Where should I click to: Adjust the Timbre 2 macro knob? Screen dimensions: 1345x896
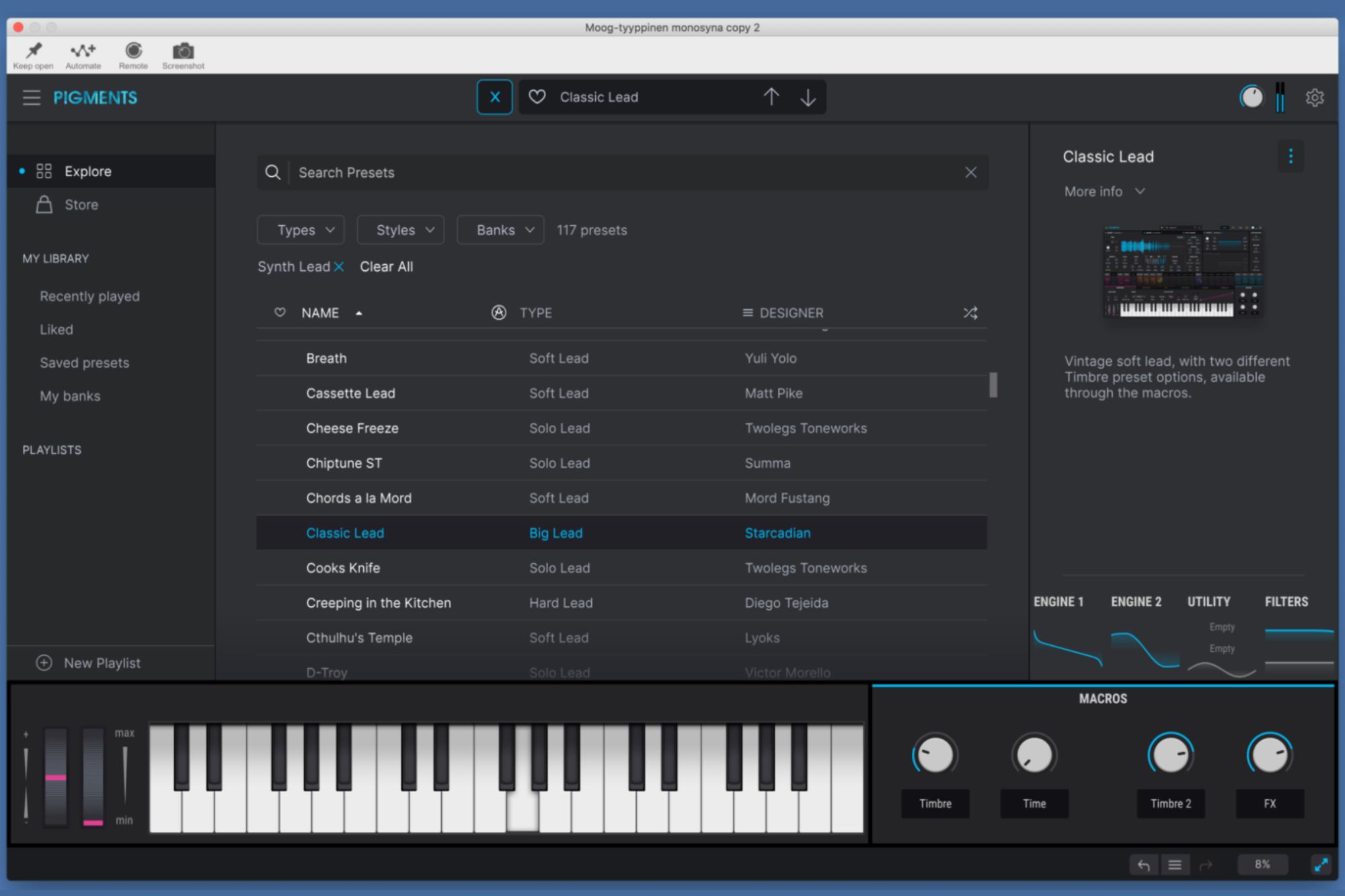pyautogui.click(x=1170, y=754)
